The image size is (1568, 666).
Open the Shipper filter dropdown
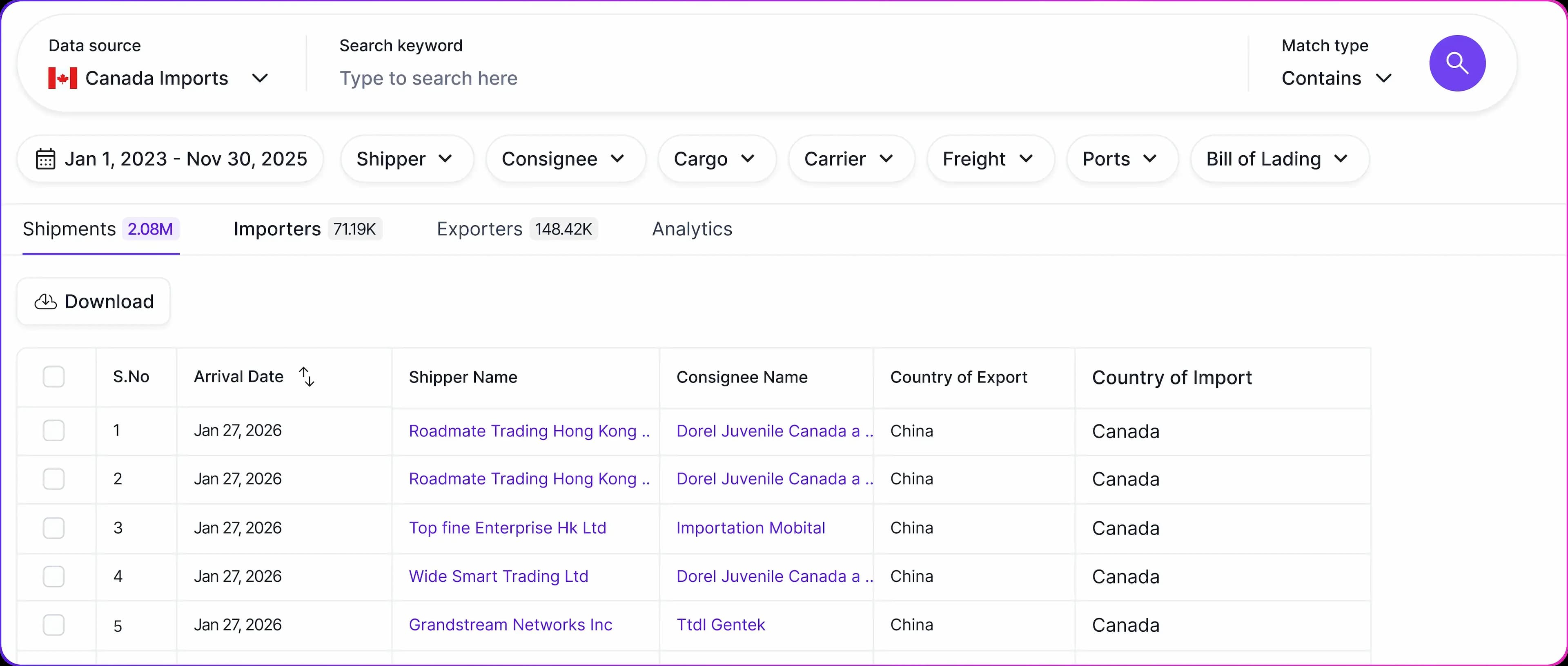click(406, 159)
